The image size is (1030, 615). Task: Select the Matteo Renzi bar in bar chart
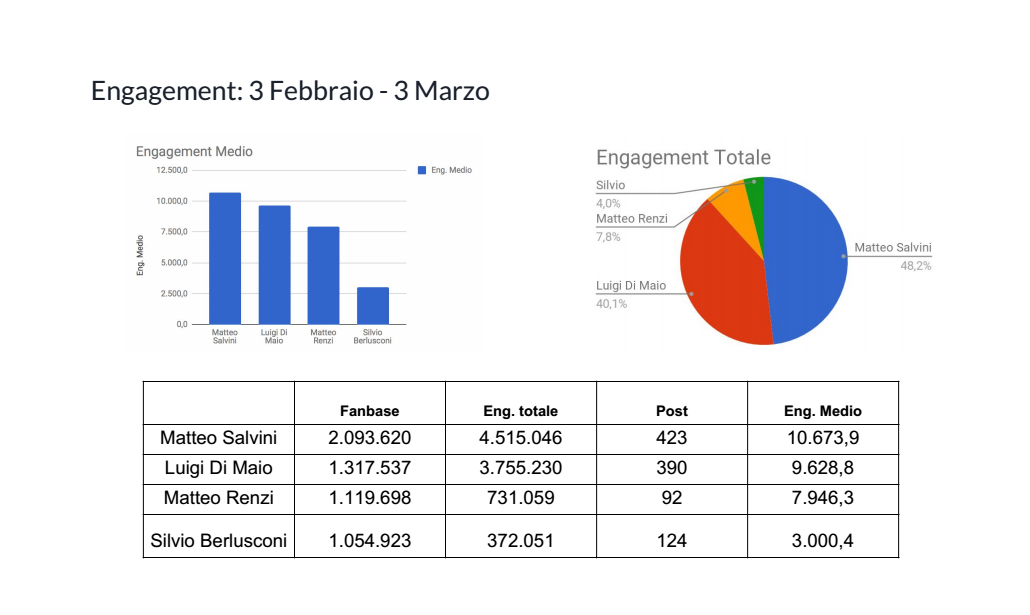[x=323, y=275]
